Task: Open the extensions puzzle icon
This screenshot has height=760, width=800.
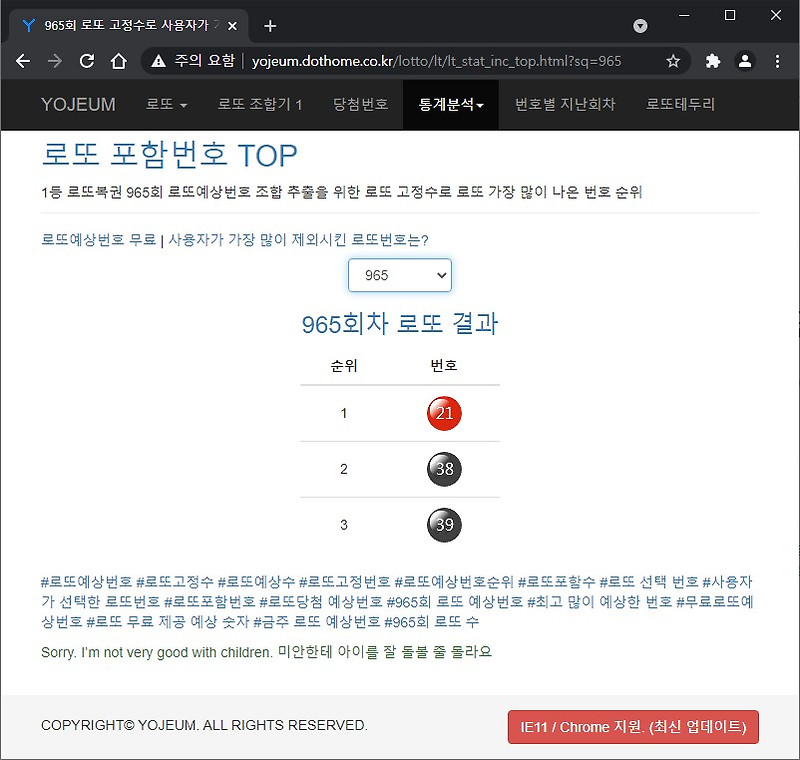Action: (x=712, y=61)
